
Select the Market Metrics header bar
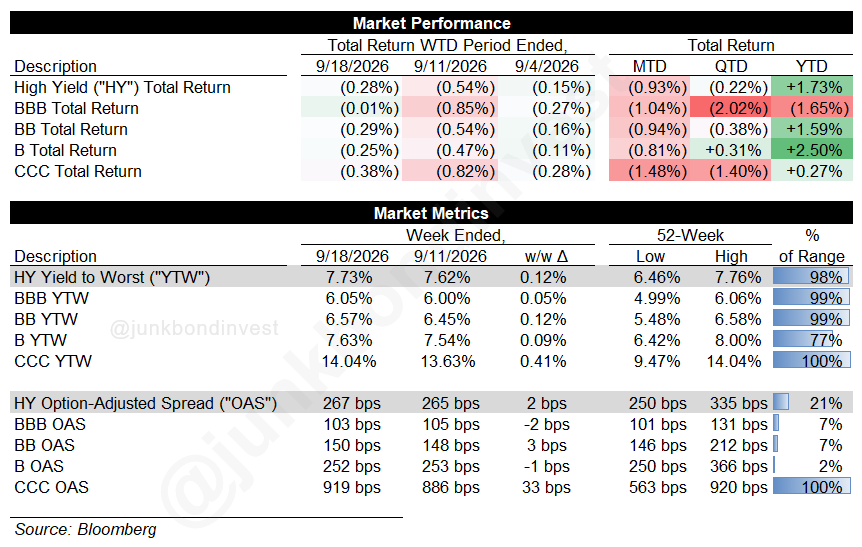431,213
